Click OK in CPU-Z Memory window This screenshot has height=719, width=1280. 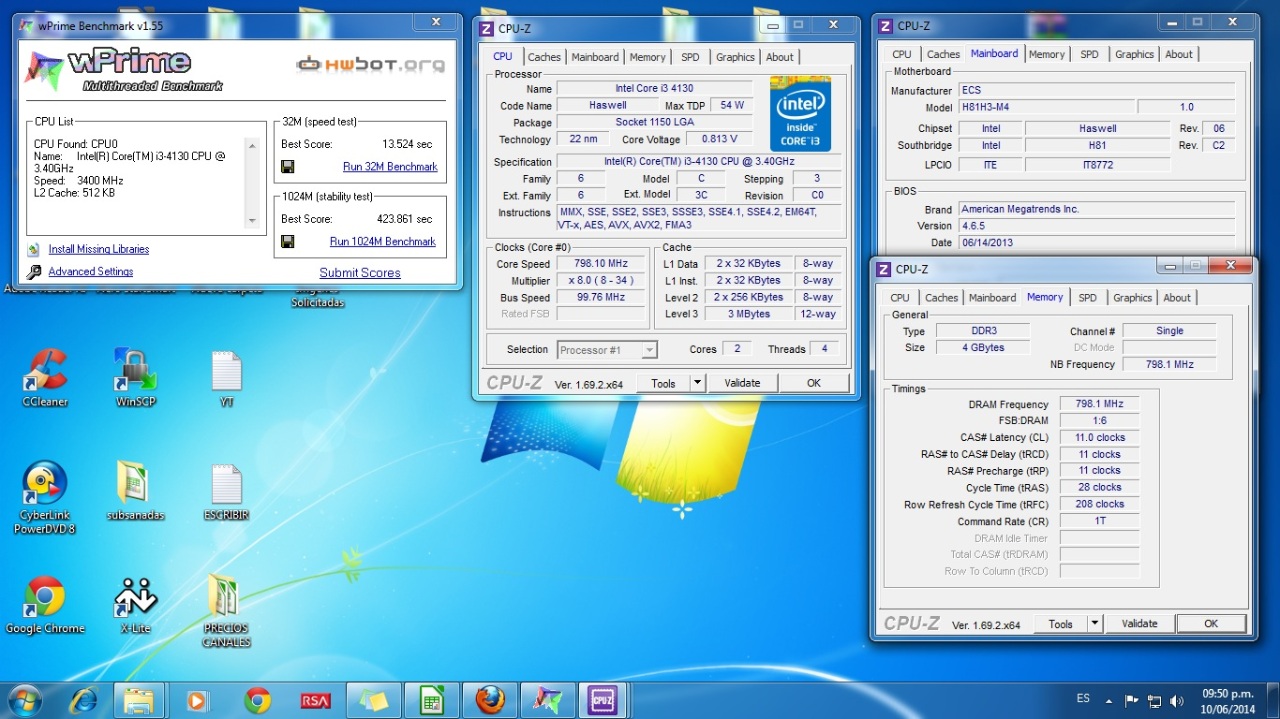pos(1211,624)
